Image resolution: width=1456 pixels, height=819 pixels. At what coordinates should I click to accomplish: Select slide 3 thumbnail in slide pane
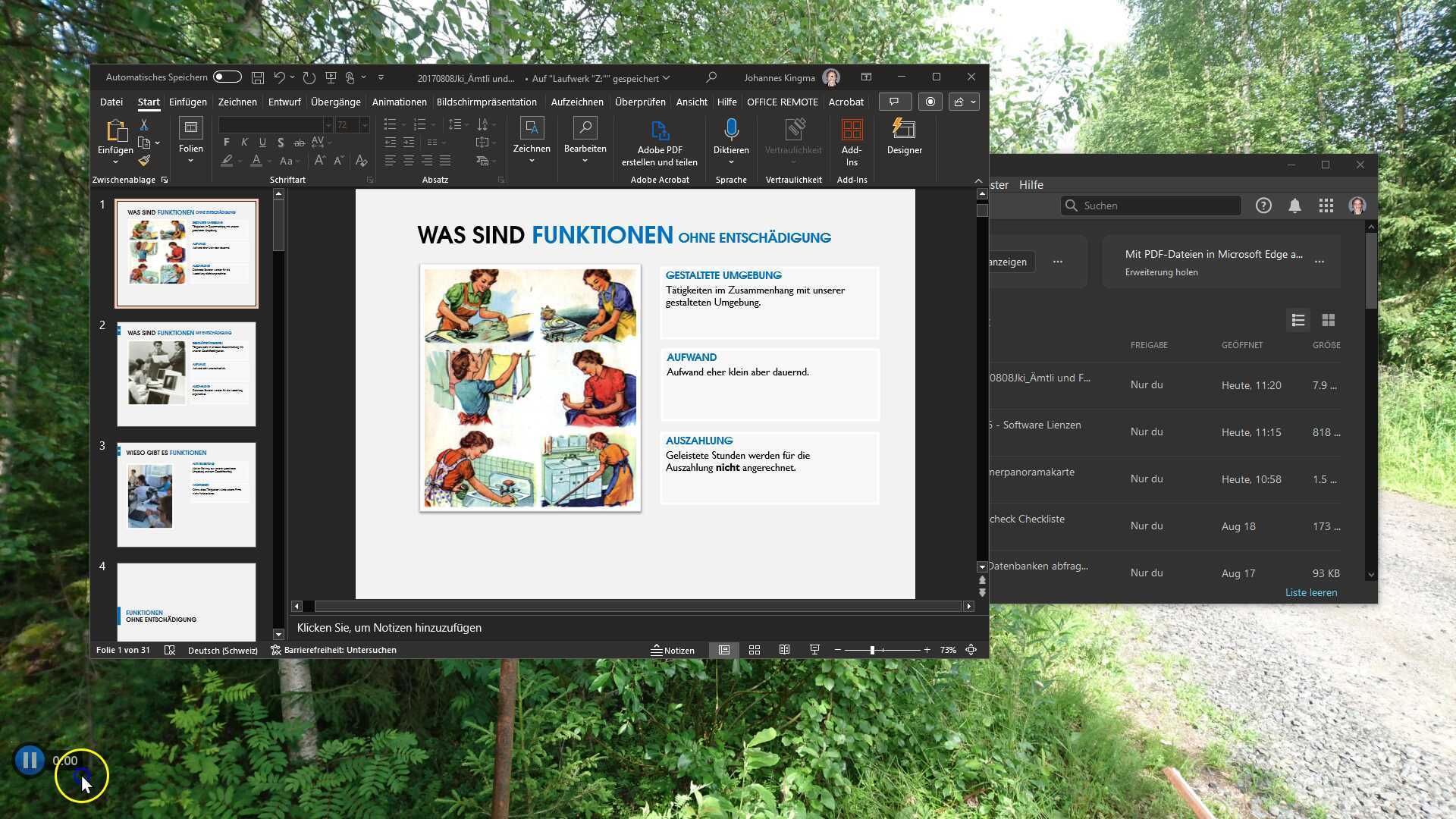pyautogui.click(x=186, y=495)
